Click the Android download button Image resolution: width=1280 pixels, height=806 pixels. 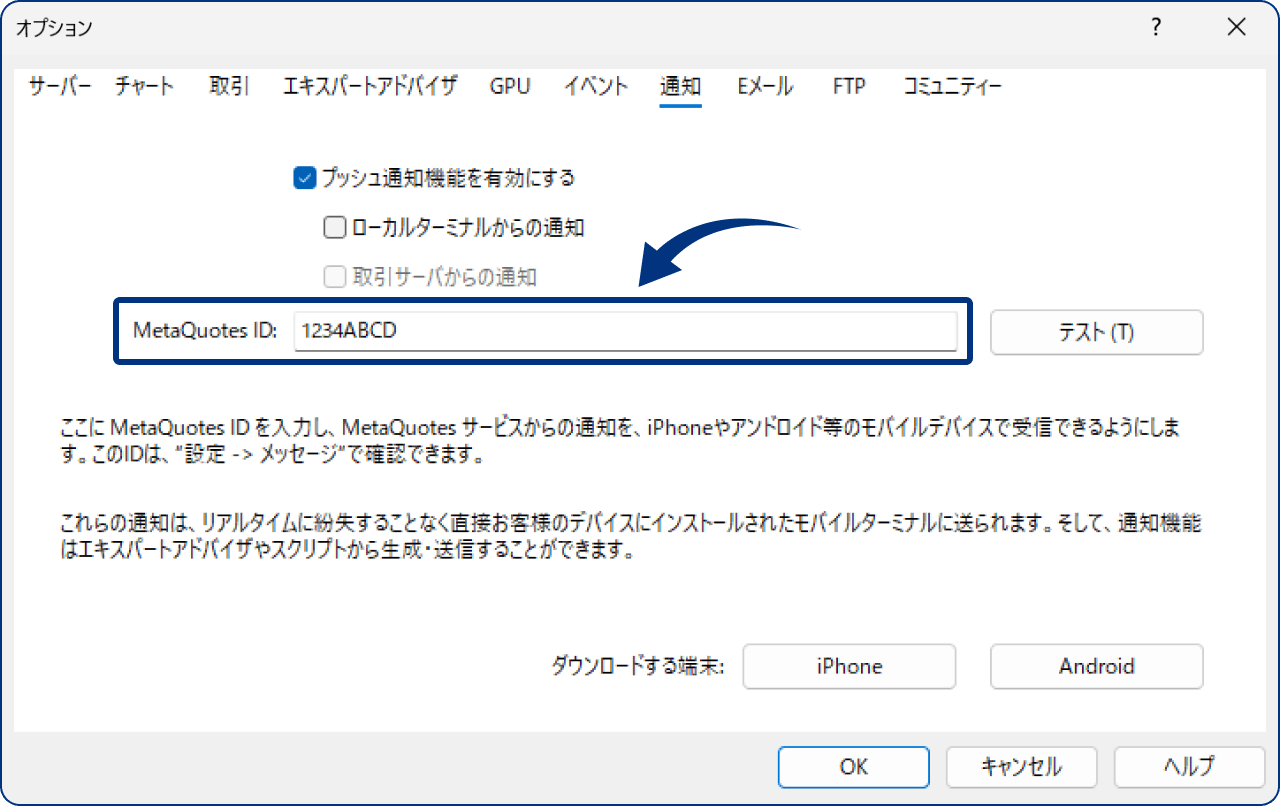pyautogui.click(x=1096, y=666)
